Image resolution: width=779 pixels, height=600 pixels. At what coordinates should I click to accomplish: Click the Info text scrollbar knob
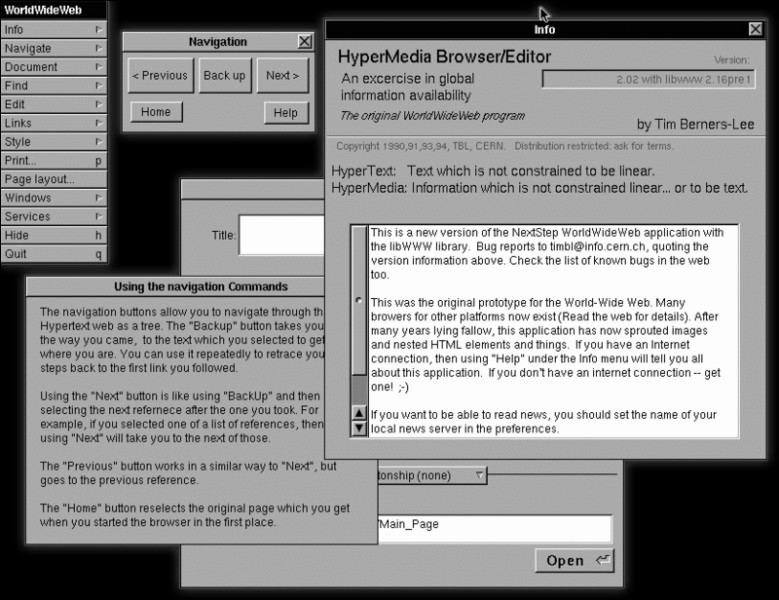[x=359, y=301]
